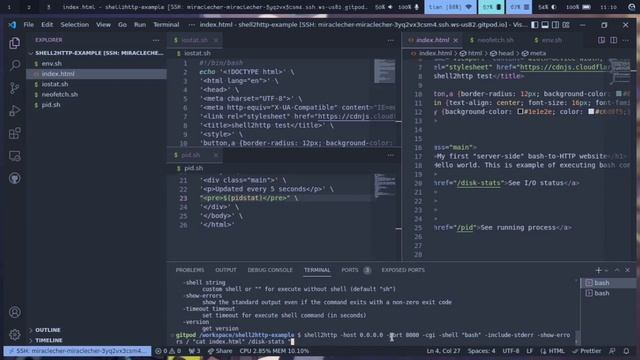Close the terminal panel
Image resolution: width=640 pixels, height=360 pixels.
pyautogui.click(x=627, y=270)
